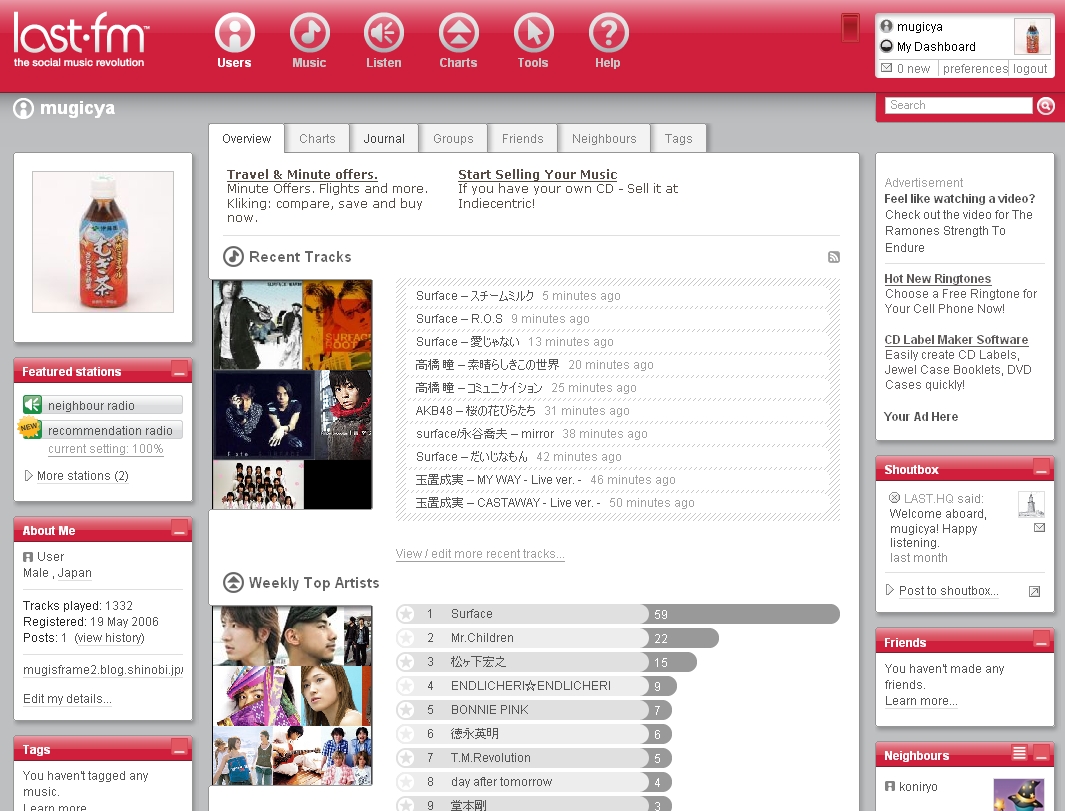Screen dimensions: 1065x811
Task: Click Hot New Ringtones ad link
Action: (x=937, y=278)
